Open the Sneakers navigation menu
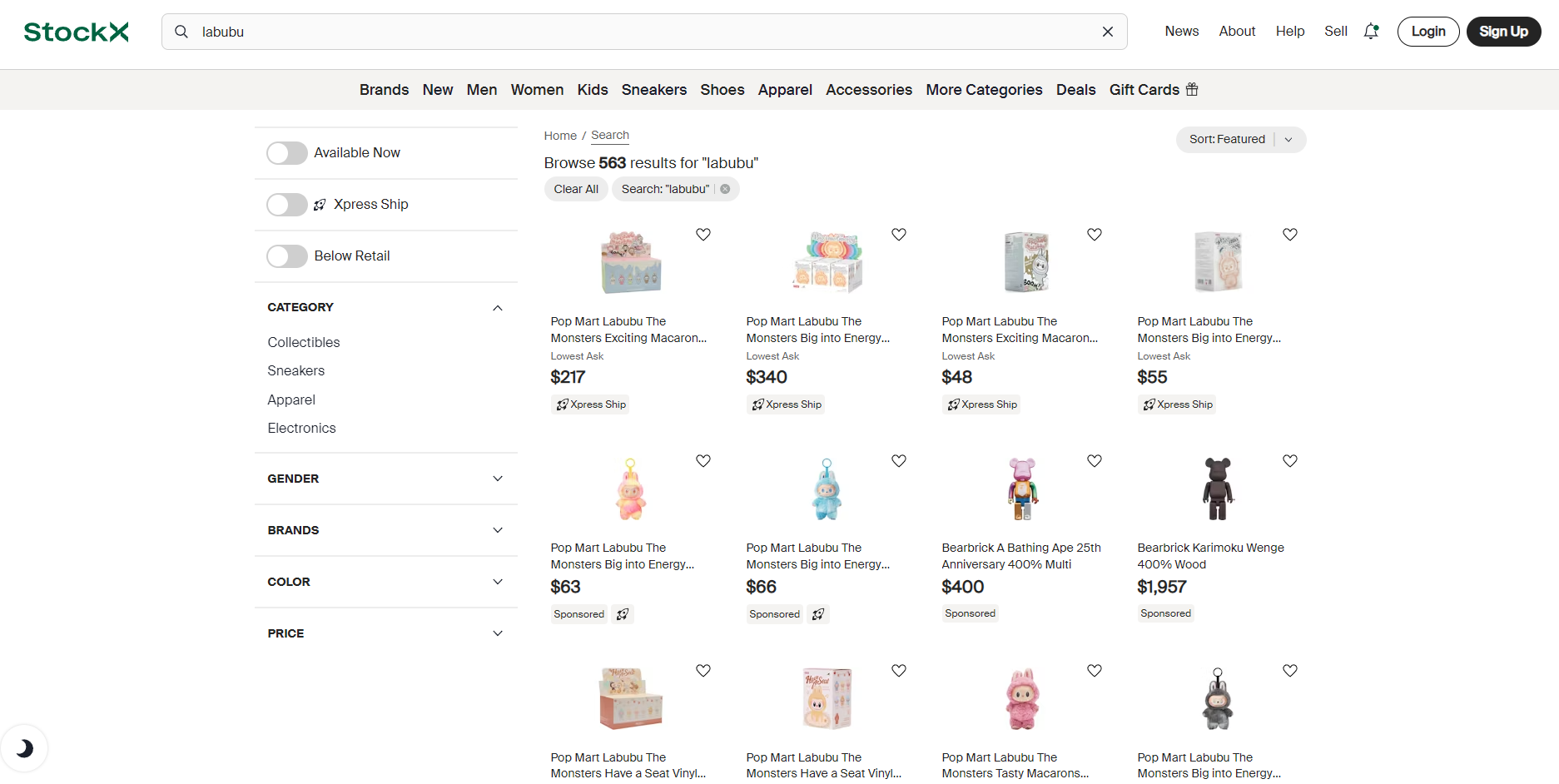Viewport: 1559px width, 784px height. [653, 90]
